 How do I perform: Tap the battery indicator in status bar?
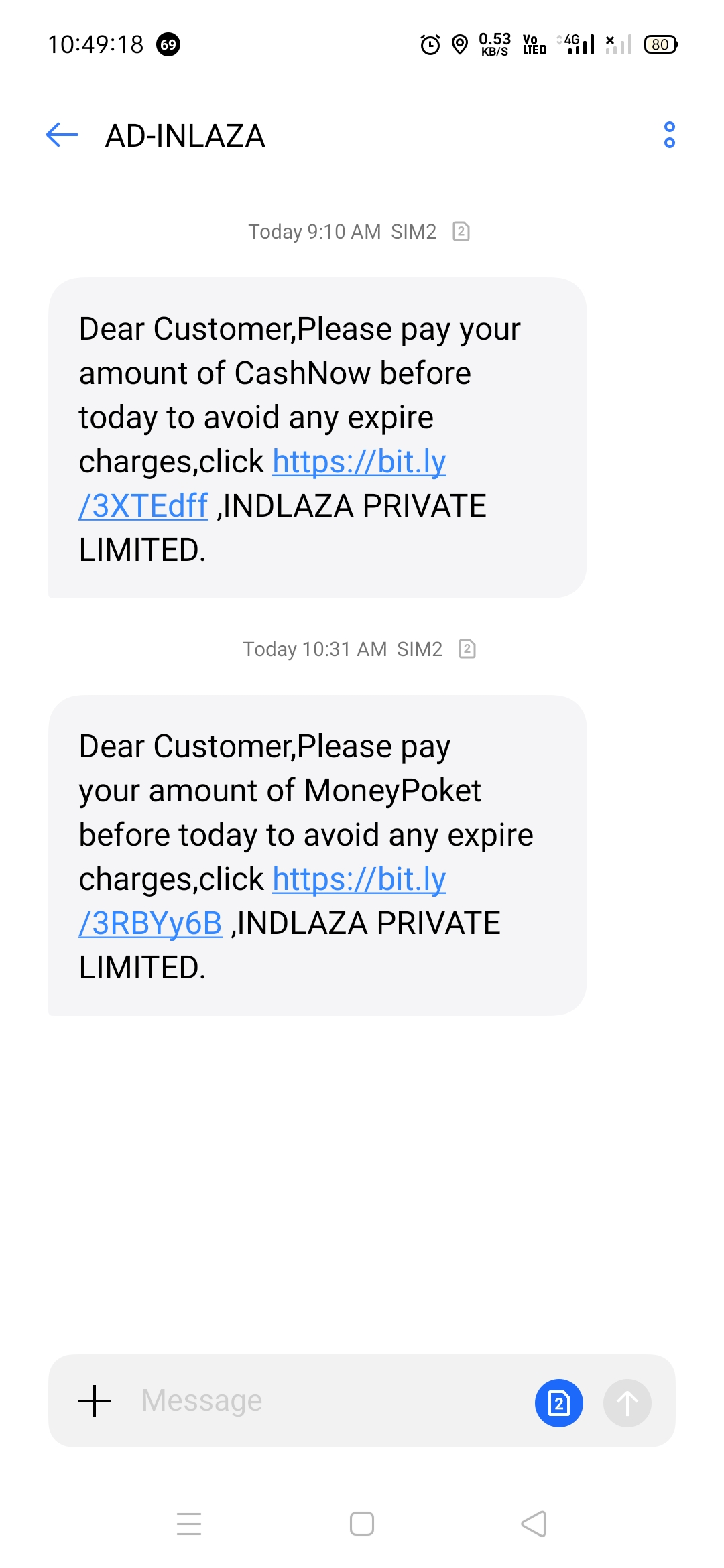point(660,45)
